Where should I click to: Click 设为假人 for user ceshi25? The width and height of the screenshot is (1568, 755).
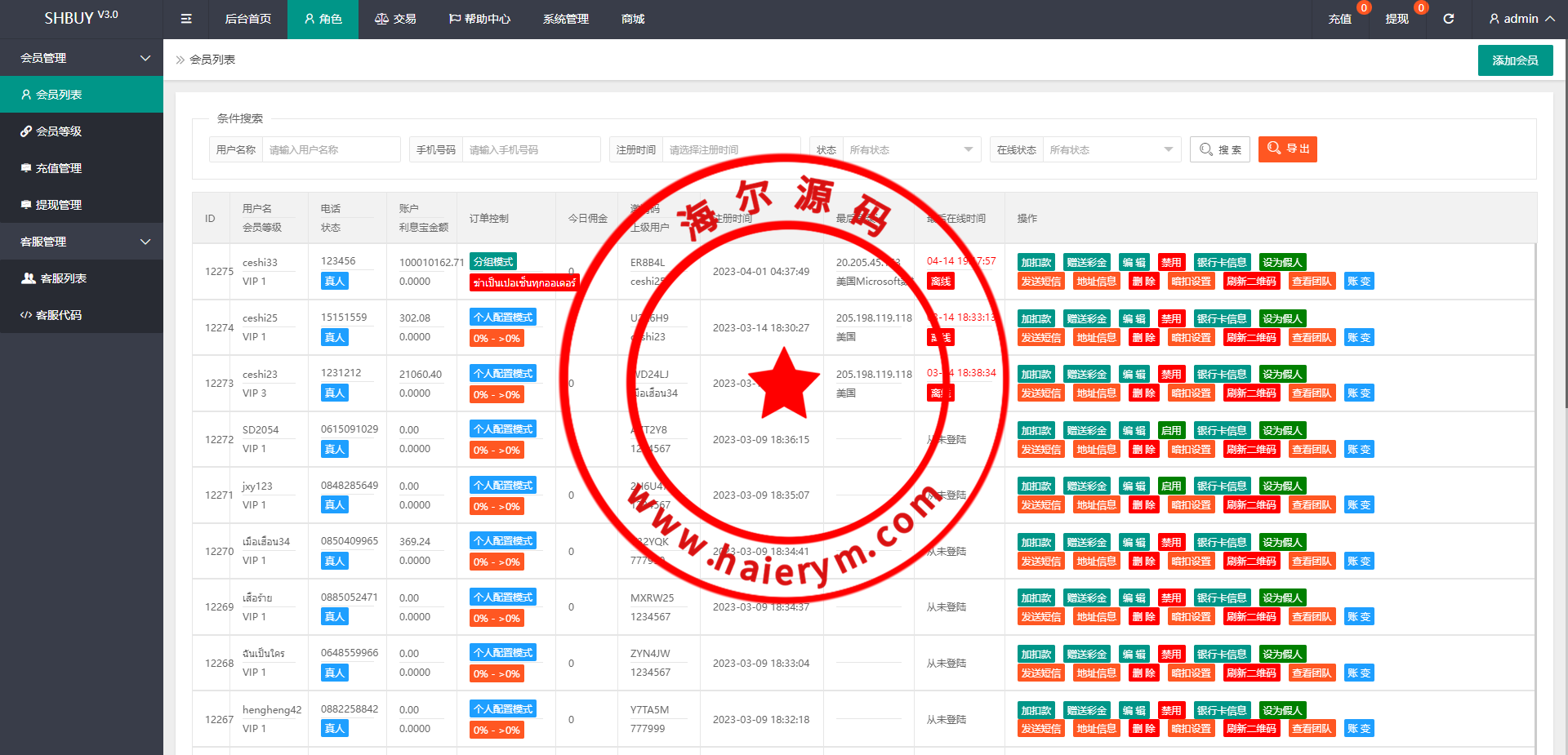pos(1282,318)
